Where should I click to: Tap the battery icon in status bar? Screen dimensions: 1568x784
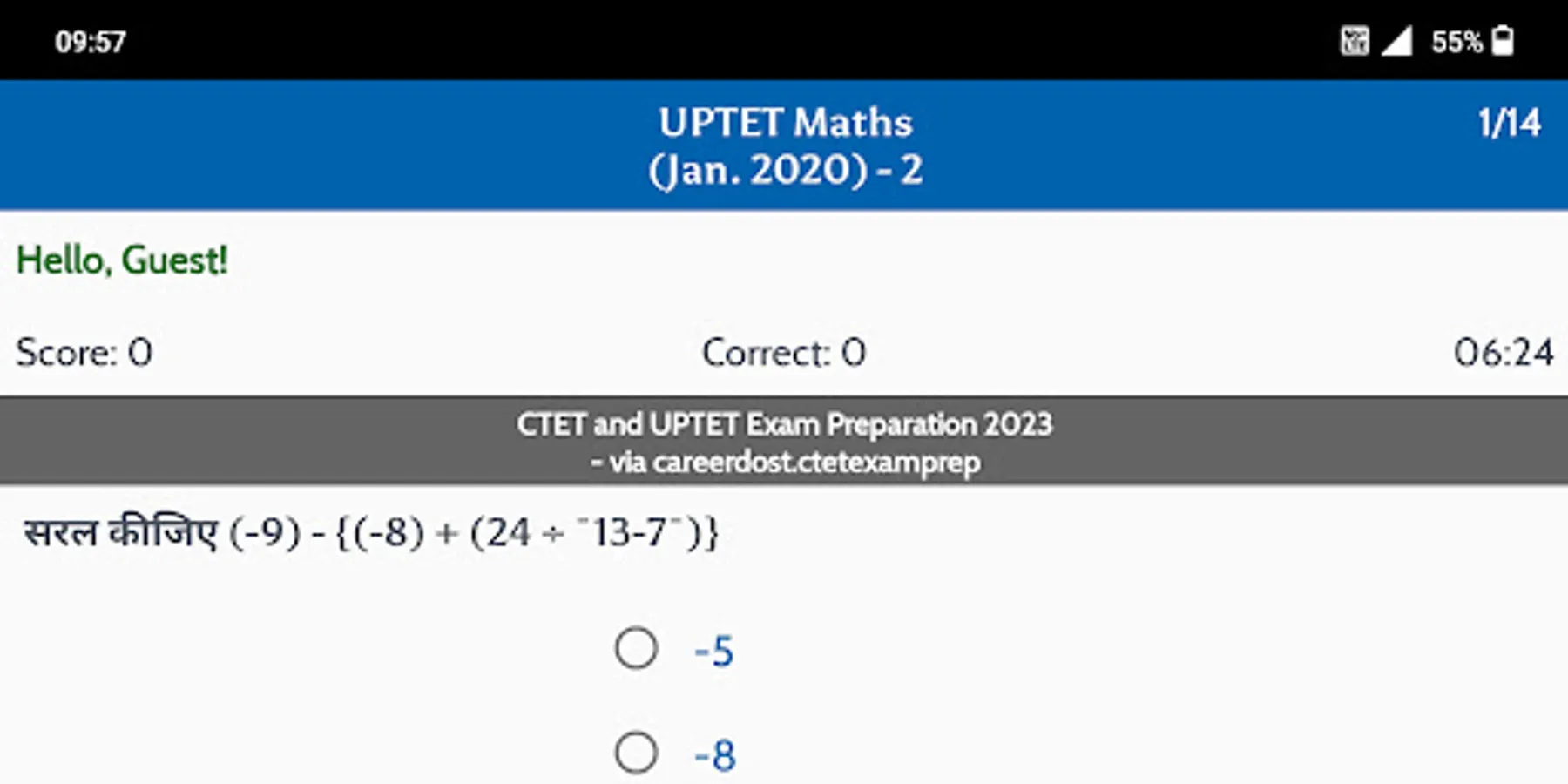pyautogui.click(x=1503, y=41)
